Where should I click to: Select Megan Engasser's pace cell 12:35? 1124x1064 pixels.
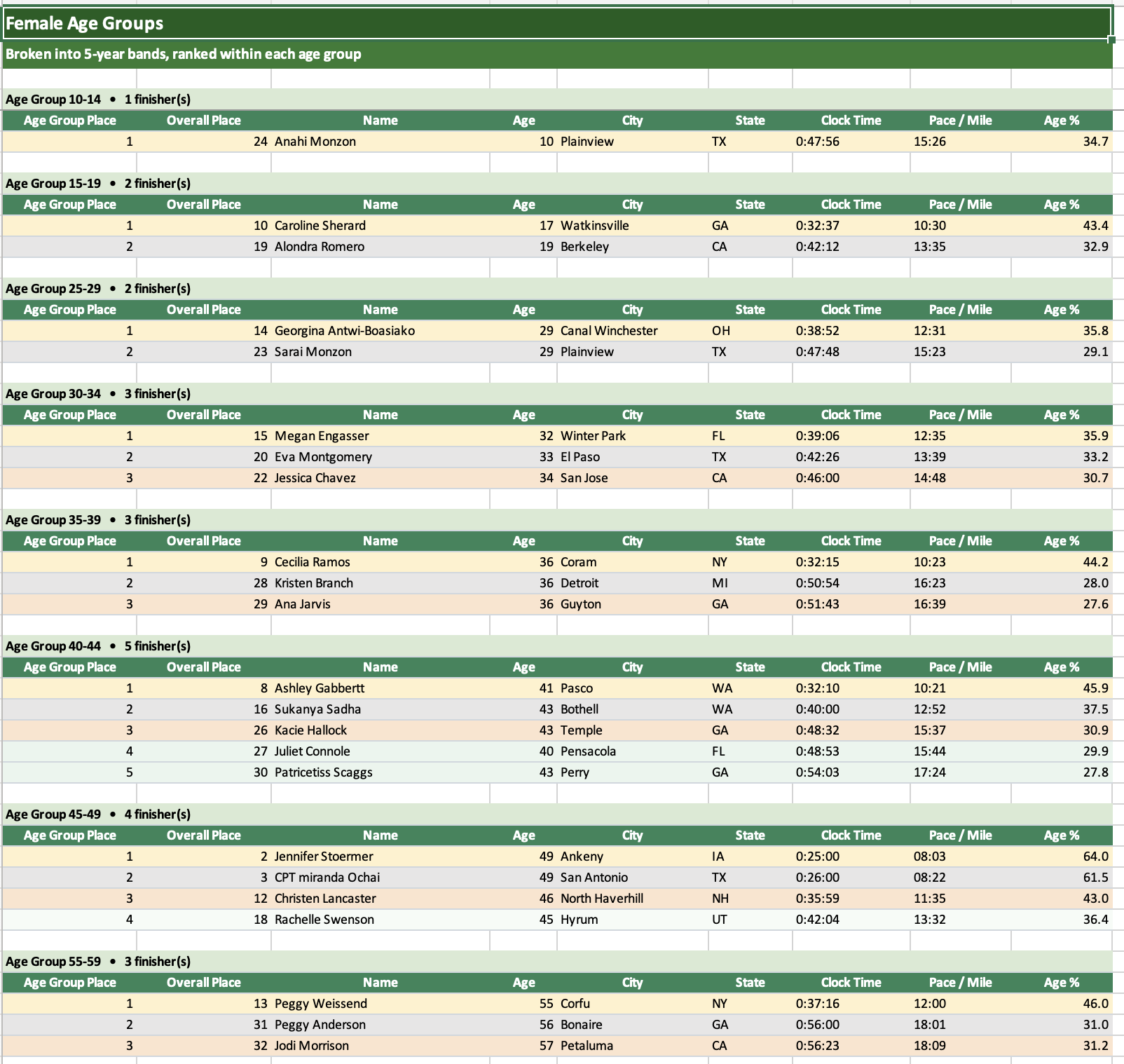tap(929, 436)
